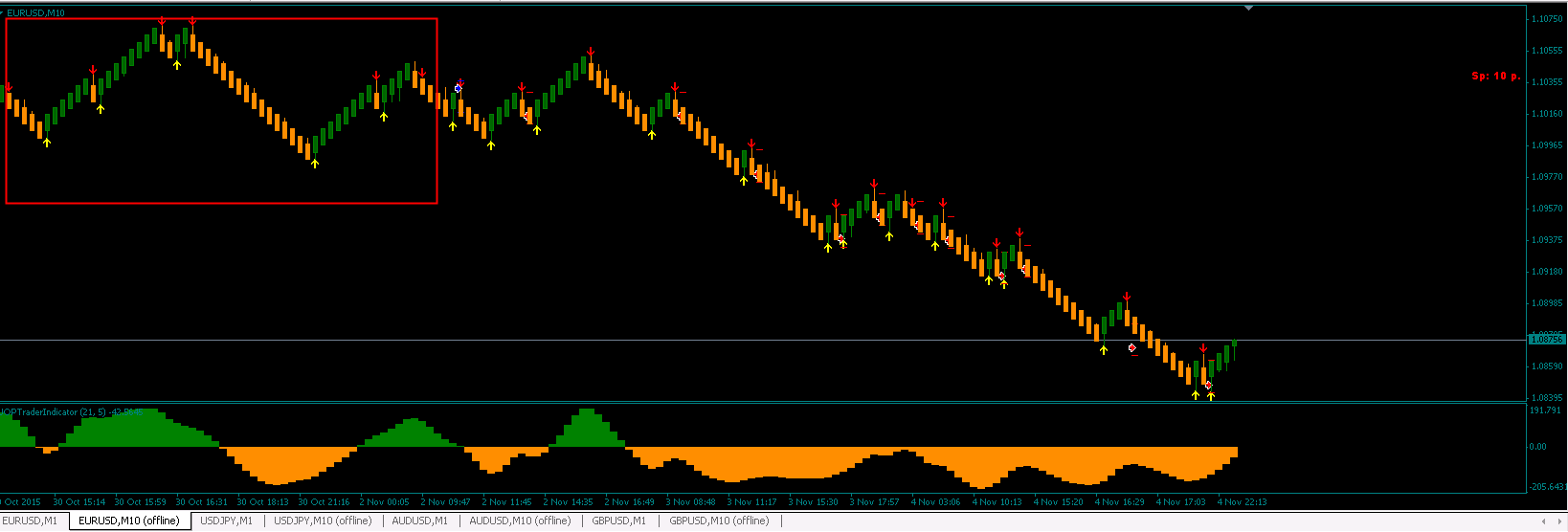Click the -205.6431 indicator scale value
The width and height of the screenshot is (1568, 532).
point(1547,487)
